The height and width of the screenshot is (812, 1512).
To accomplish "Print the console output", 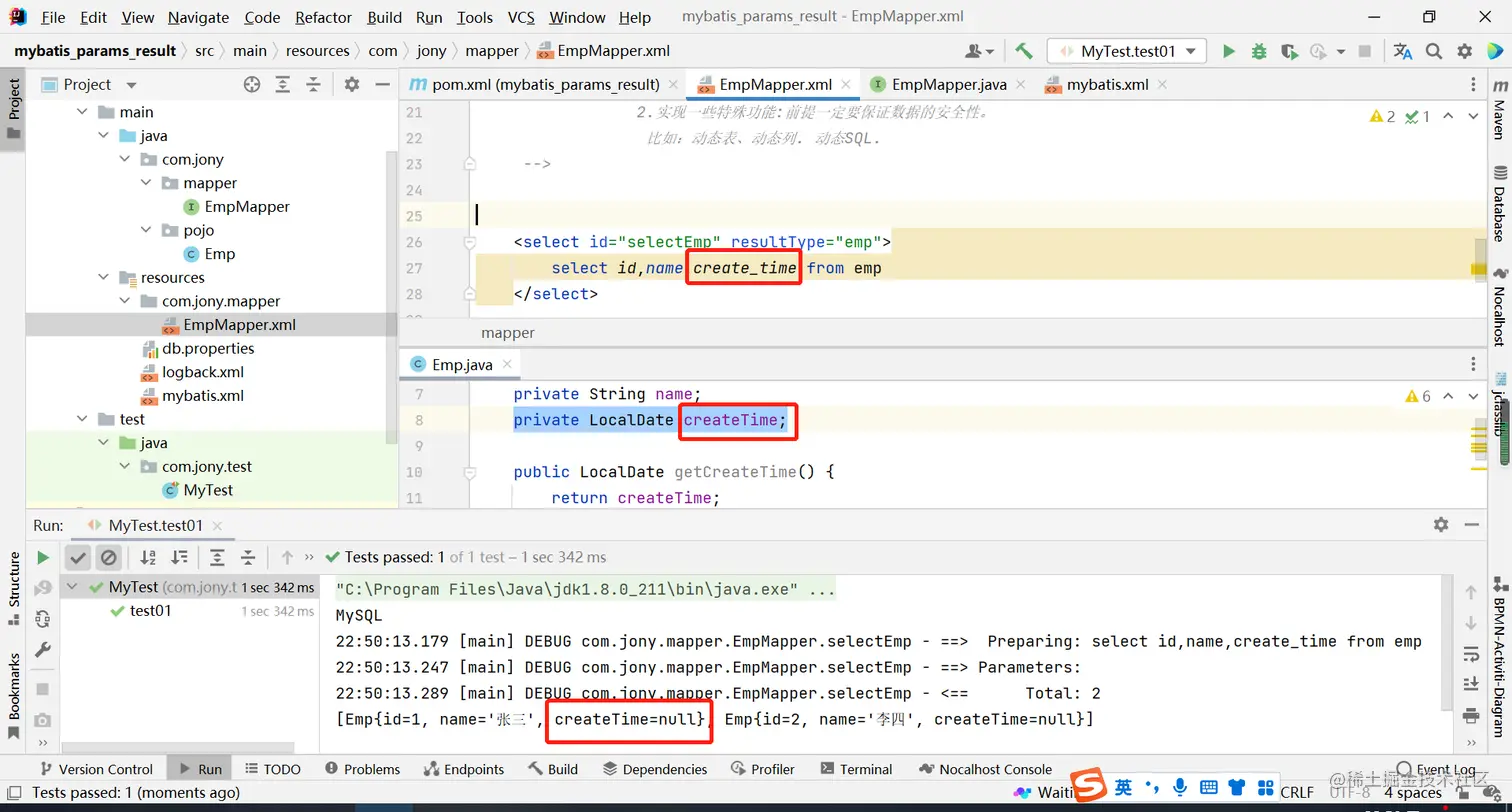I will click(x=1471, y=715).
